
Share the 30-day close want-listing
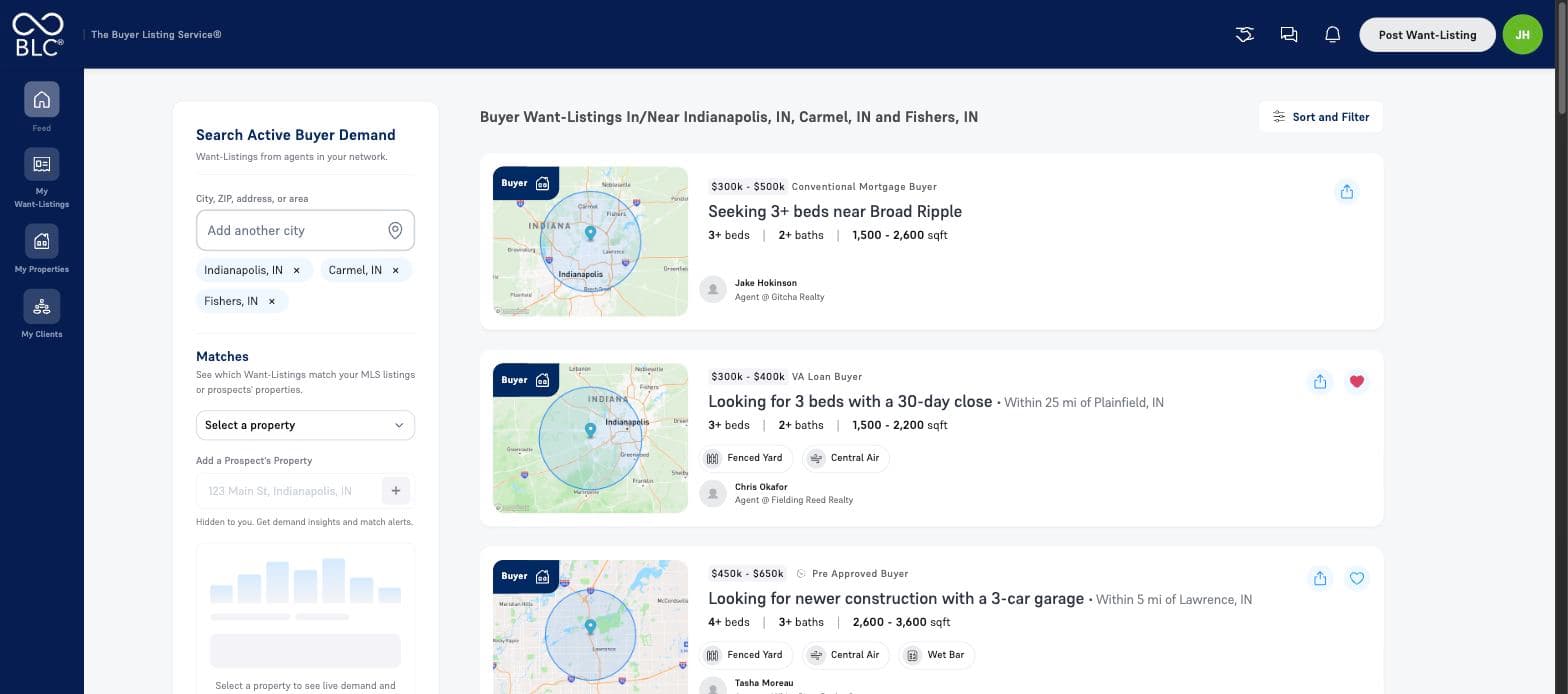(1320, 381)
